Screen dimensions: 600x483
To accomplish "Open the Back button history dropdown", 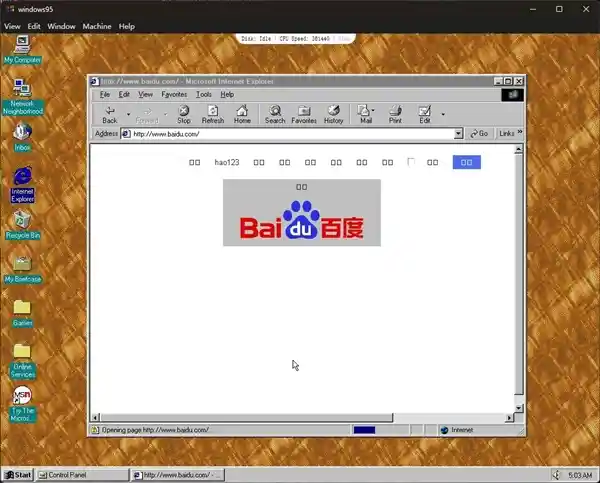I will 128,114.
